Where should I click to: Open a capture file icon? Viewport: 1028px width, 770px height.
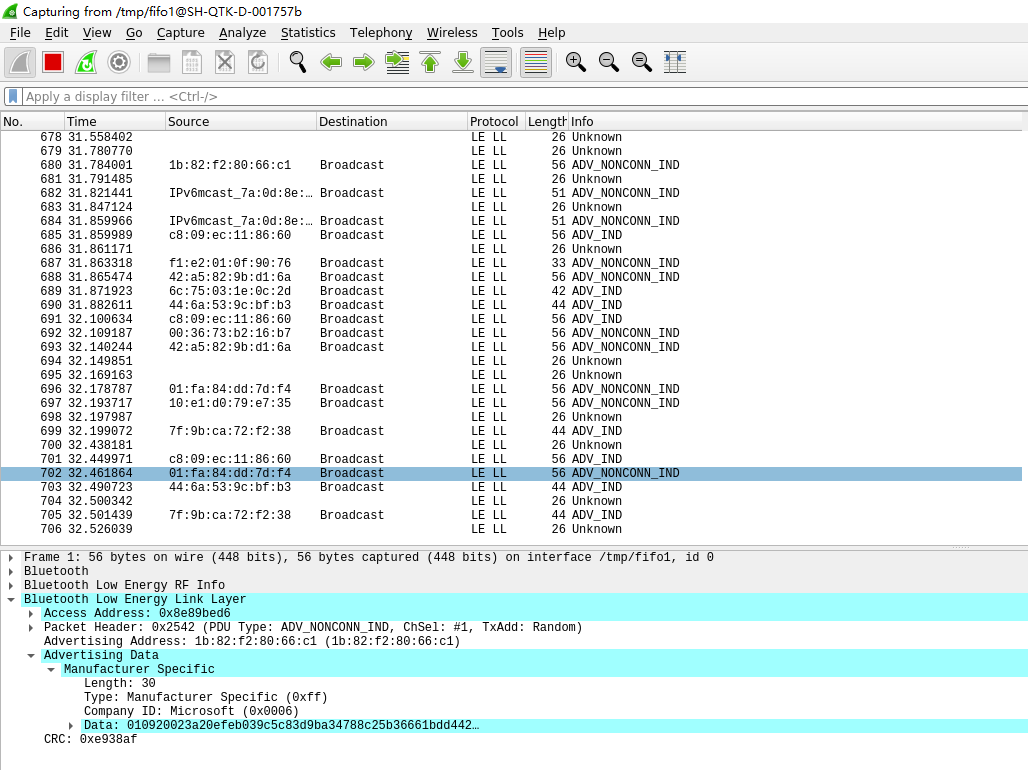pos(159,62)
